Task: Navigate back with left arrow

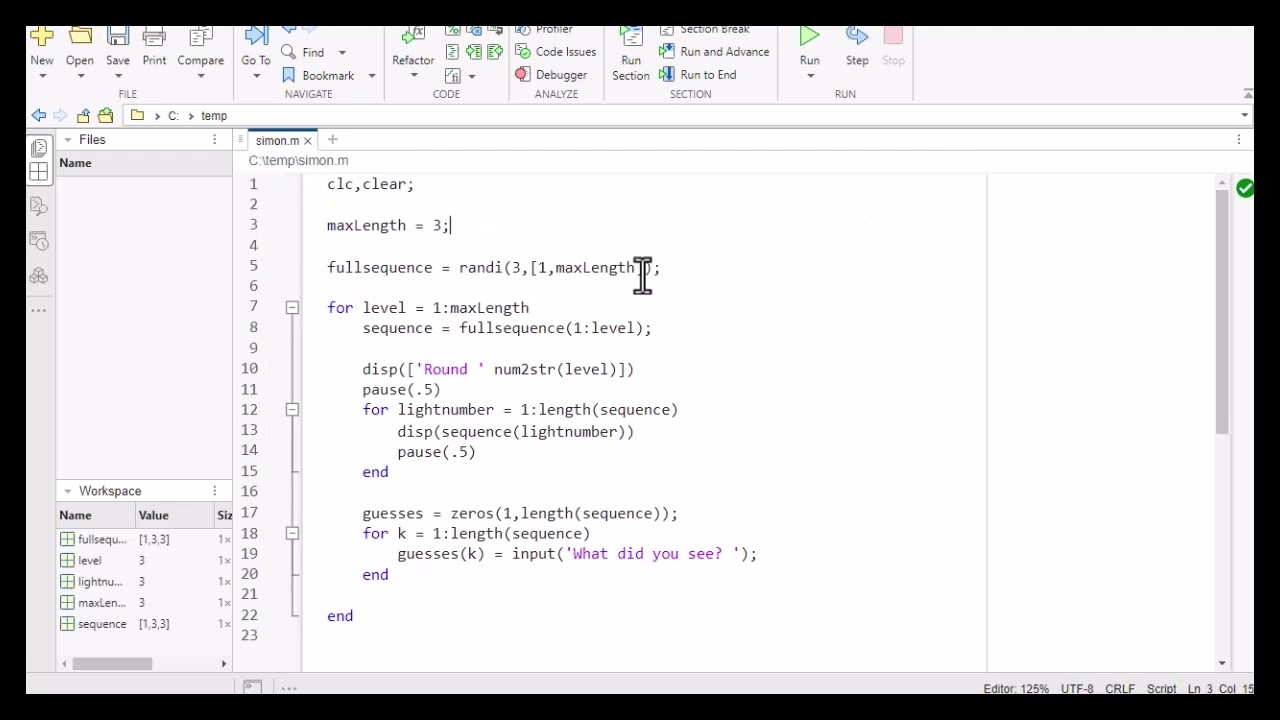Action: [x=39, y=116]
